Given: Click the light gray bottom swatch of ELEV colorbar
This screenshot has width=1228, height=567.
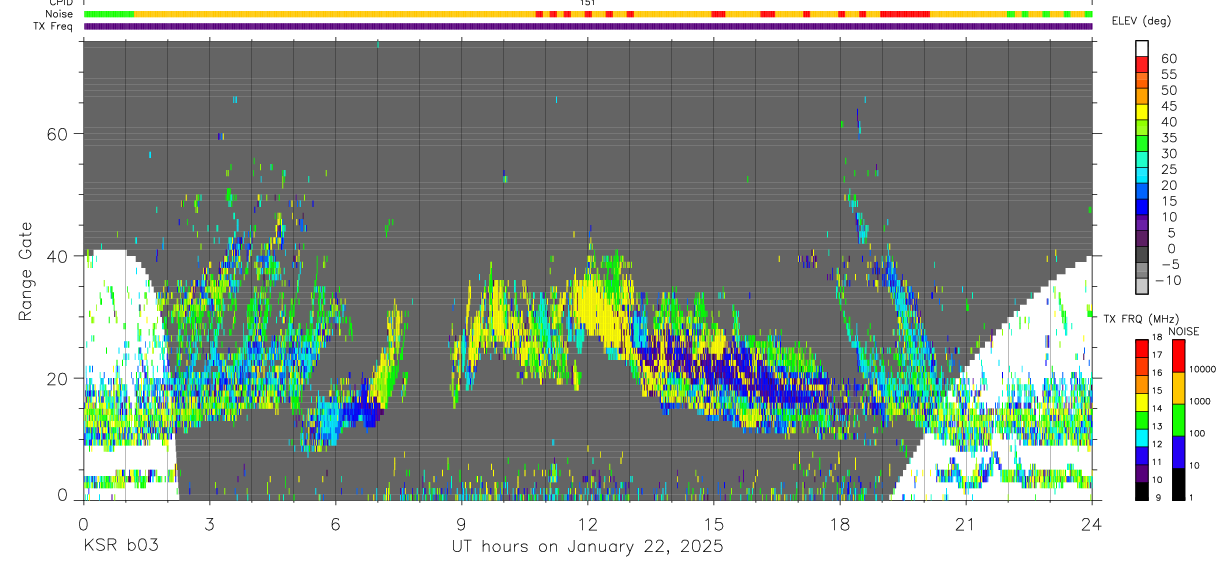Looking at the screenshot, I should pos(1142,287).
